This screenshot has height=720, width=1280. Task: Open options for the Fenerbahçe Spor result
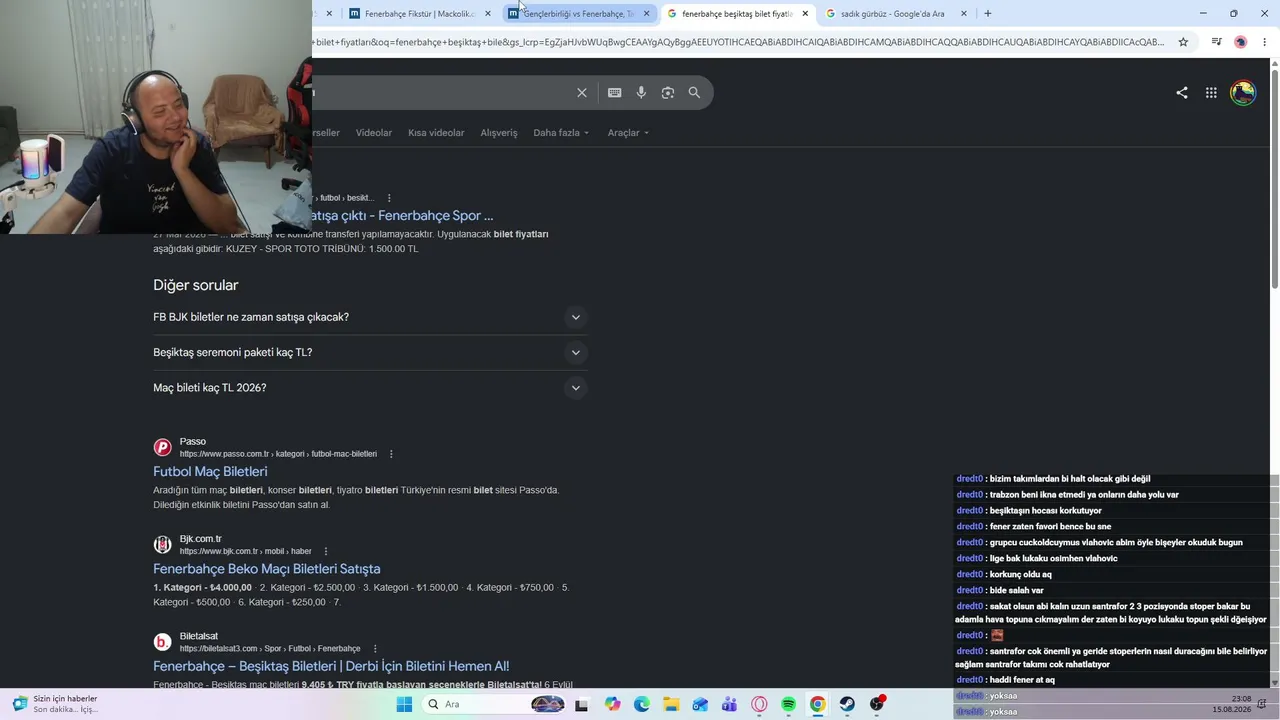pyautogui.click(x=389, y=198)
